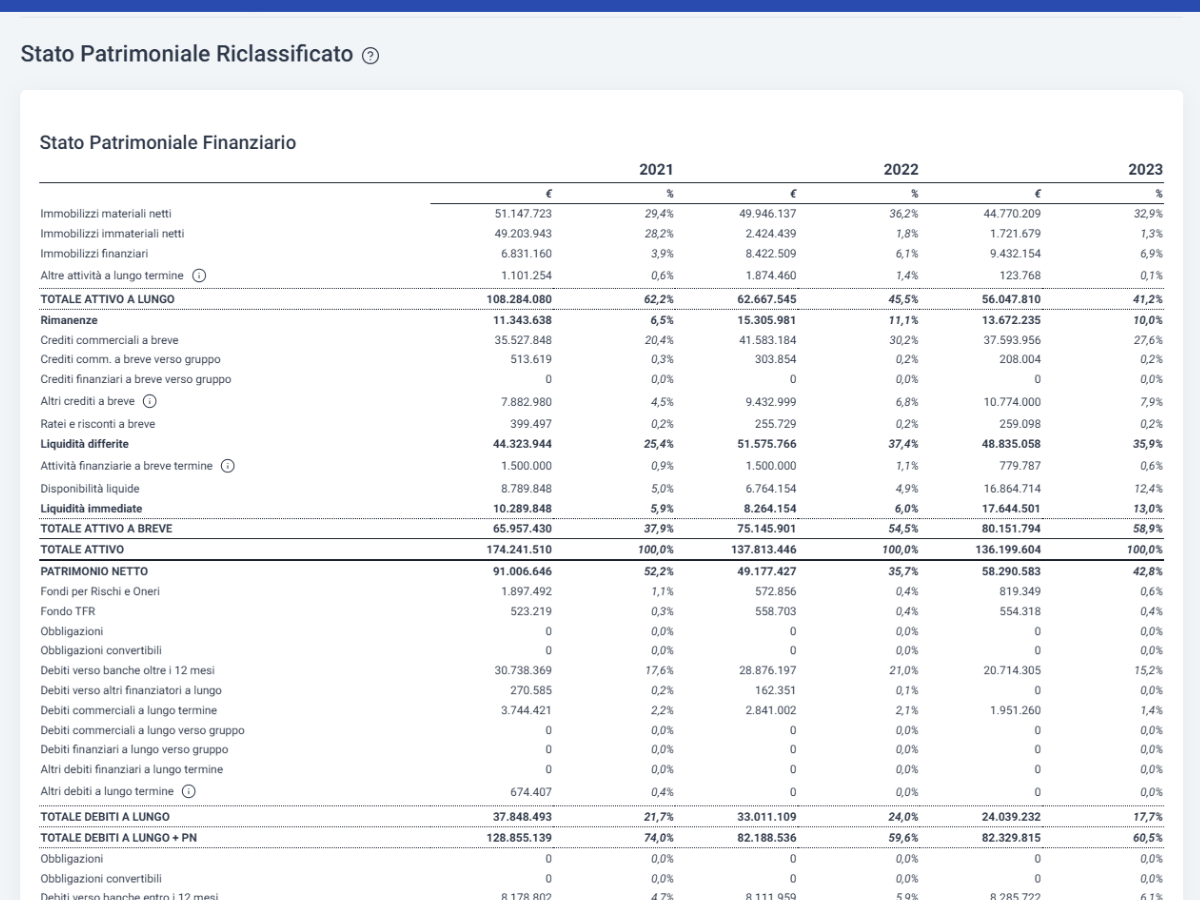Click the Liquidità differite row label
The width and height of the screenshot is (1200, 900).
(85, 443)
